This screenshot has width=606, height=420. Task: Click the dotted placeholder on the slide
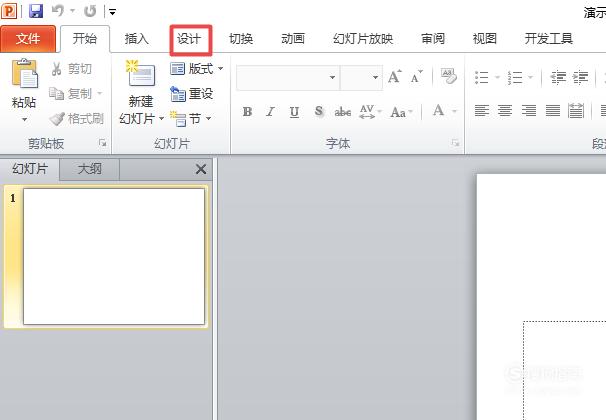[x=565, y=370]
